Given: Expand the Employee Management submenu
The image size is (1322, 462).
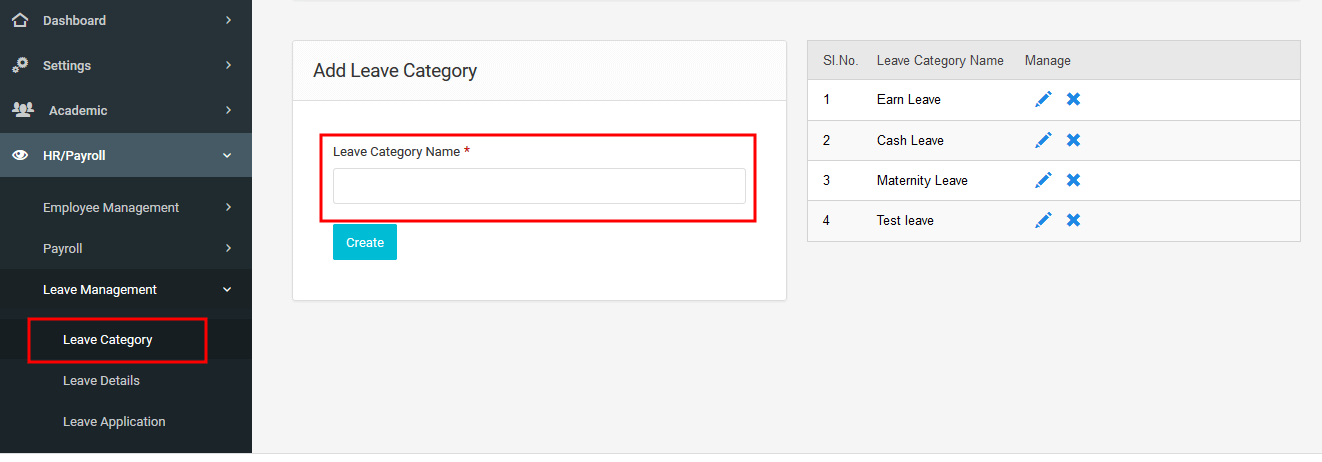Looking at the screenshot, I should 228,207.
